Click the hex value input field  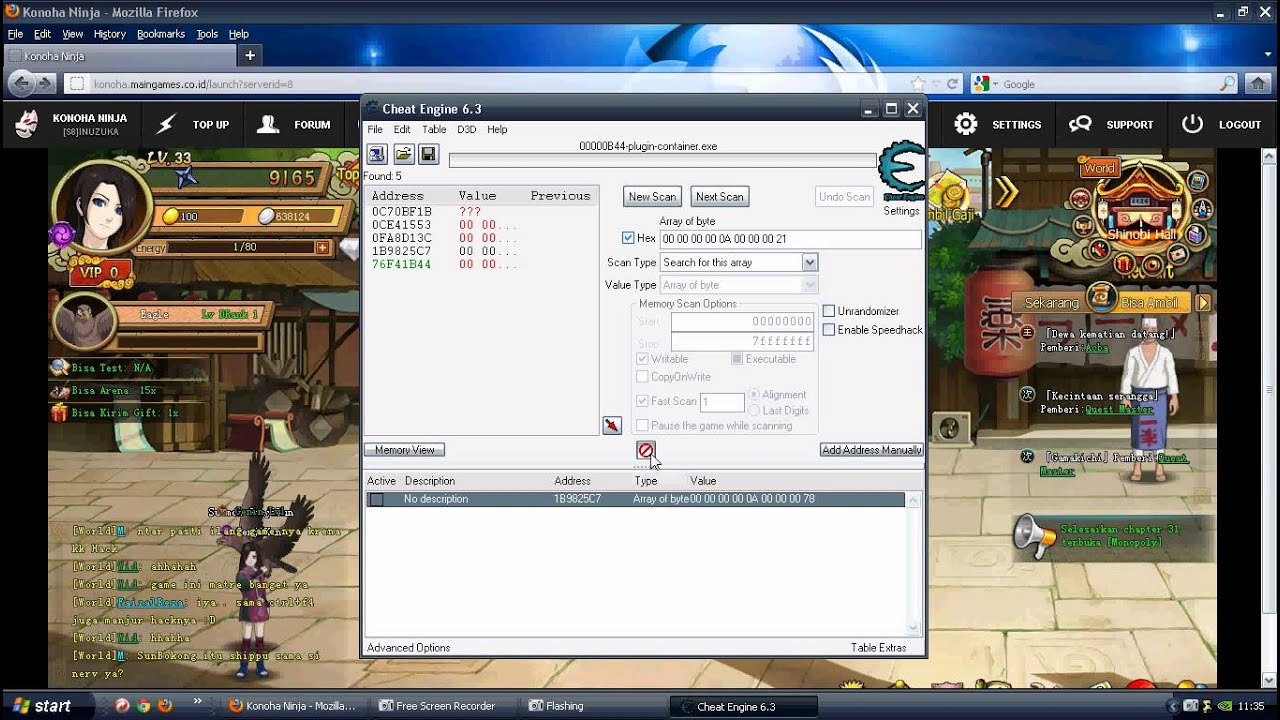790,239
